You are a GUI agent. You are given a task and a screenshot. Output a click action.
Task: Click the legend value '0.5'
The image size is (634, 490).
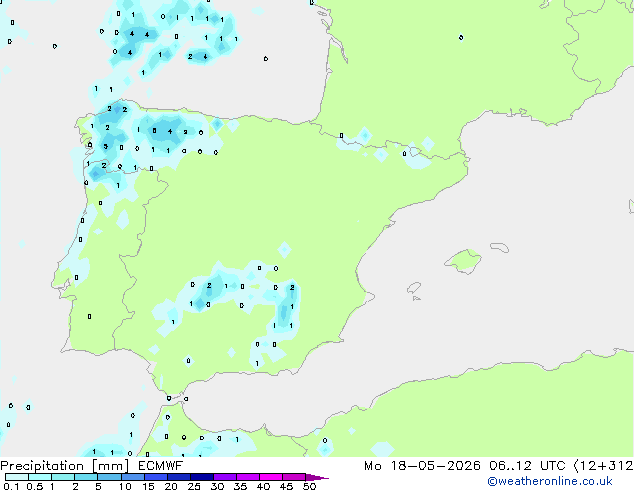point(35,486)
